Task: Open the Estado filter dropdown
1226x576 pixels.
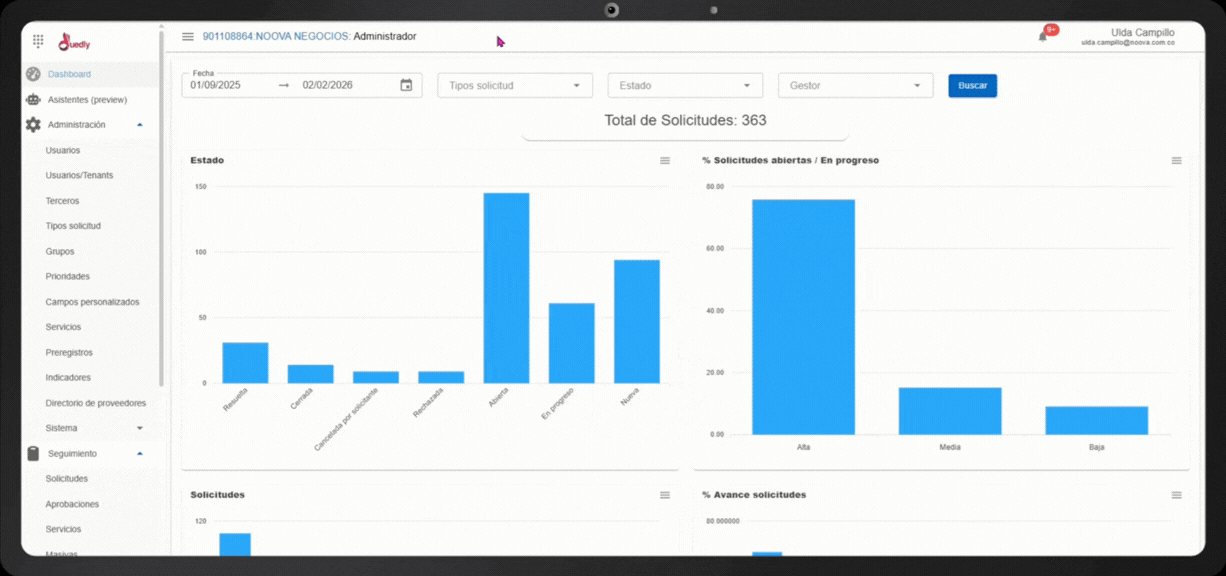Action: 684,86
